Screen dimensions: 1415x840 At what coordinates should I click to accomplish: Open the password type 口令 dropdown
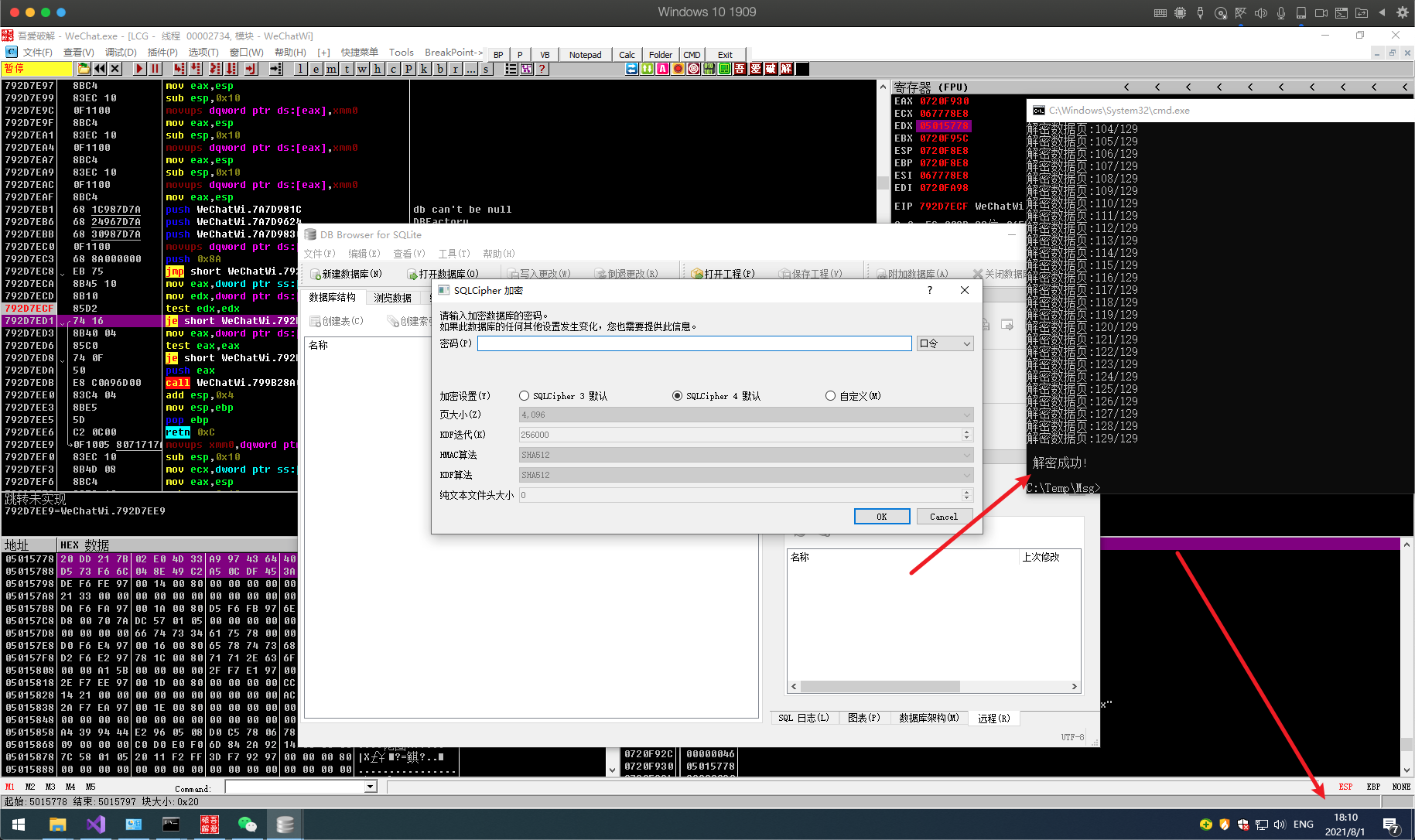(x=945, y=343)
